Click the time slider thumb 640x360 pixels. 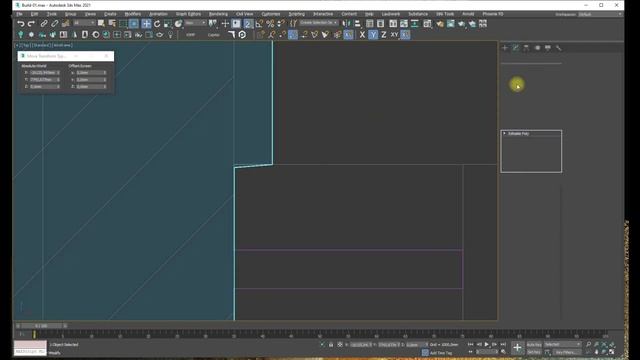tap(41, 326)
